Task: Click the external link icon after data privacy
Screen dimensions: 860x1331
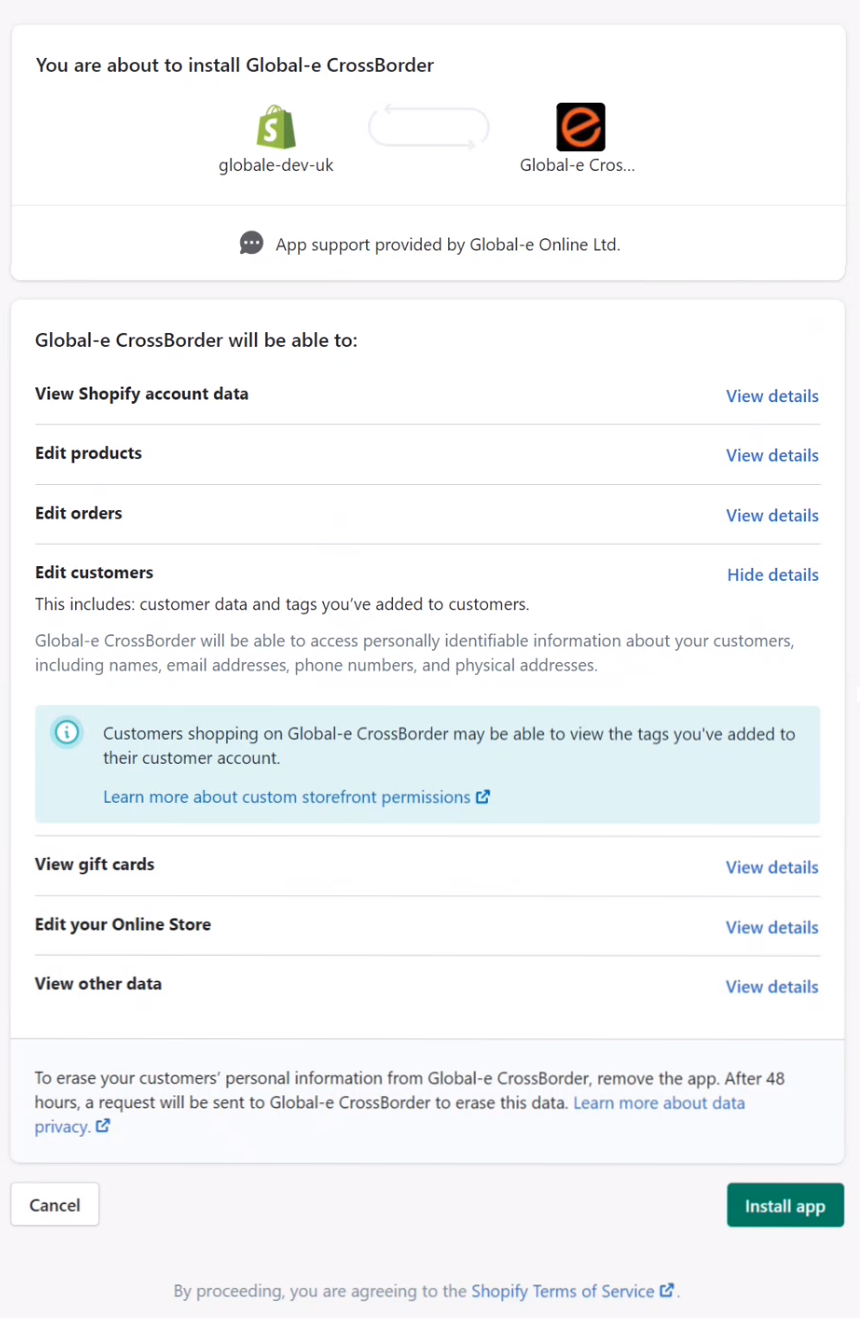Action: coord(103,1126)
